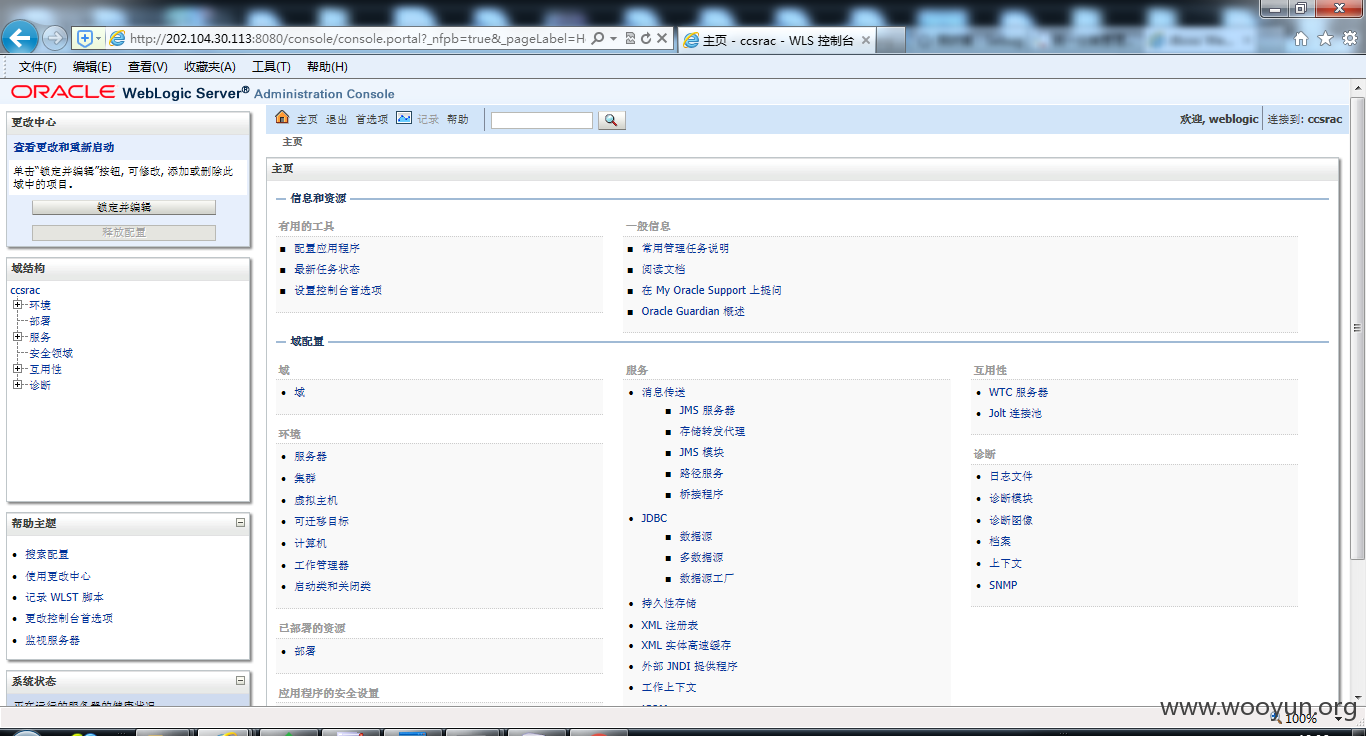The width and height of the screenshot is (1366, 736).
Task: Open 最新任务状态 link
Action: (327, 269)
